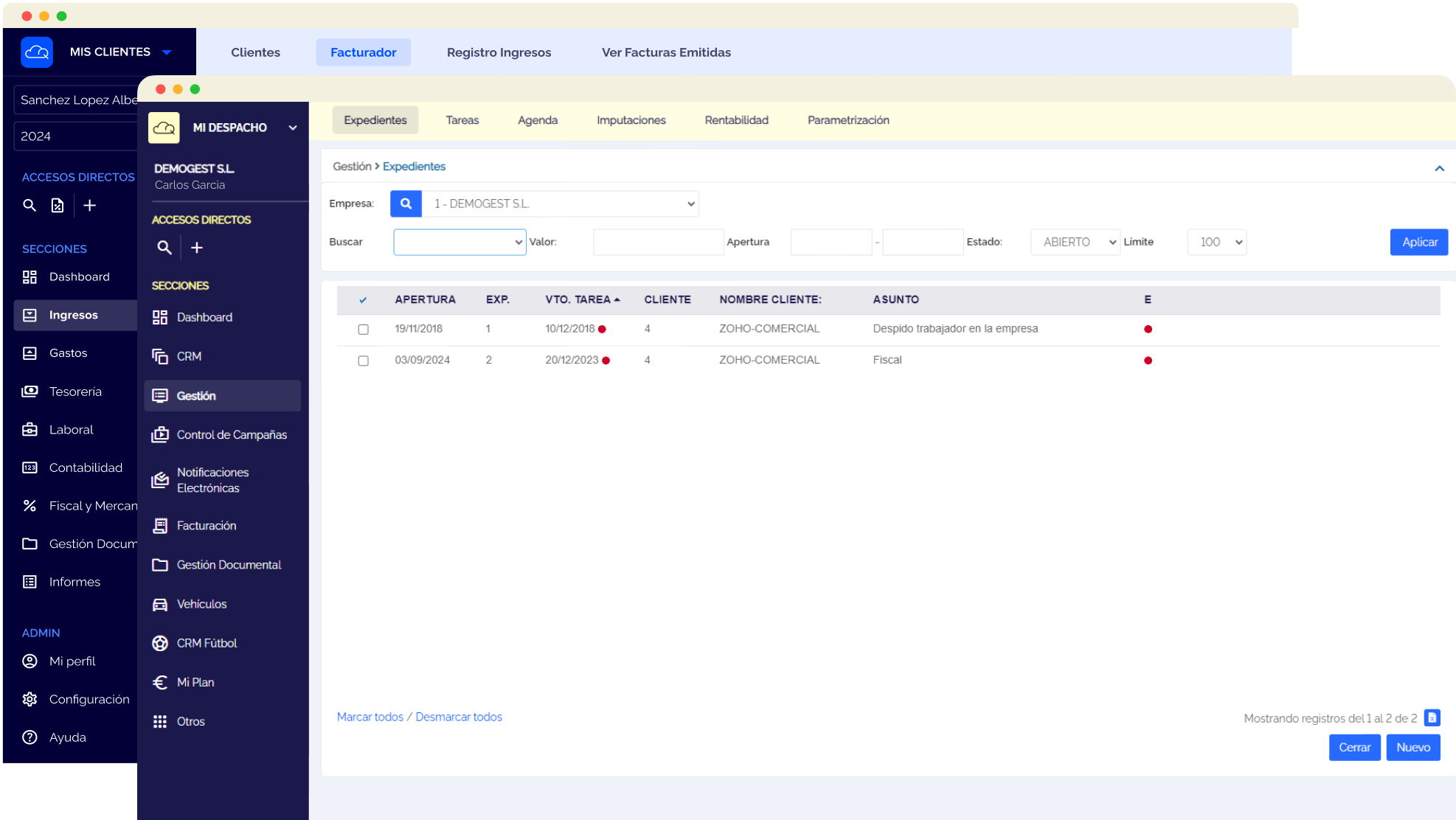
Task: Click the plus icon in Mis Clientes shortcuts
Action: [90, 205]
